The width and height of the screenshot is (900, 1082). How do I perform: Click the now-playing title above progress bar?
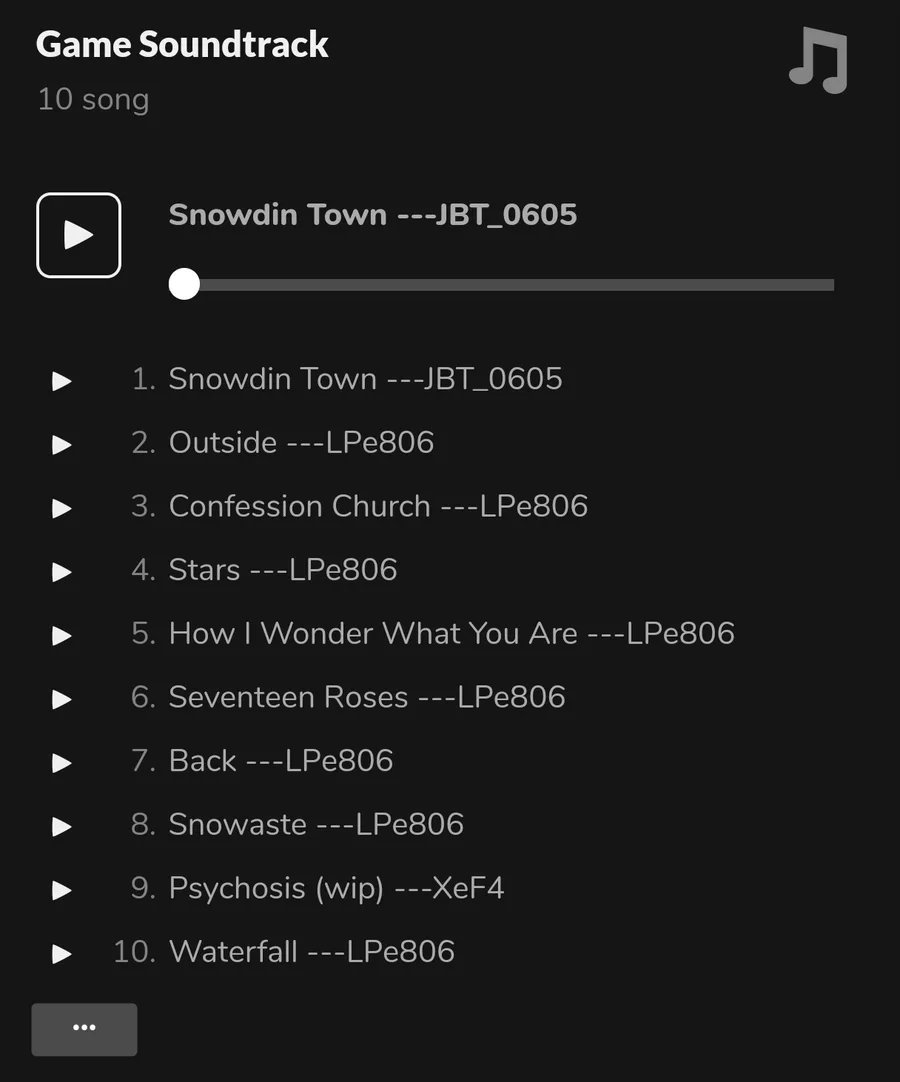coord(372,215)
